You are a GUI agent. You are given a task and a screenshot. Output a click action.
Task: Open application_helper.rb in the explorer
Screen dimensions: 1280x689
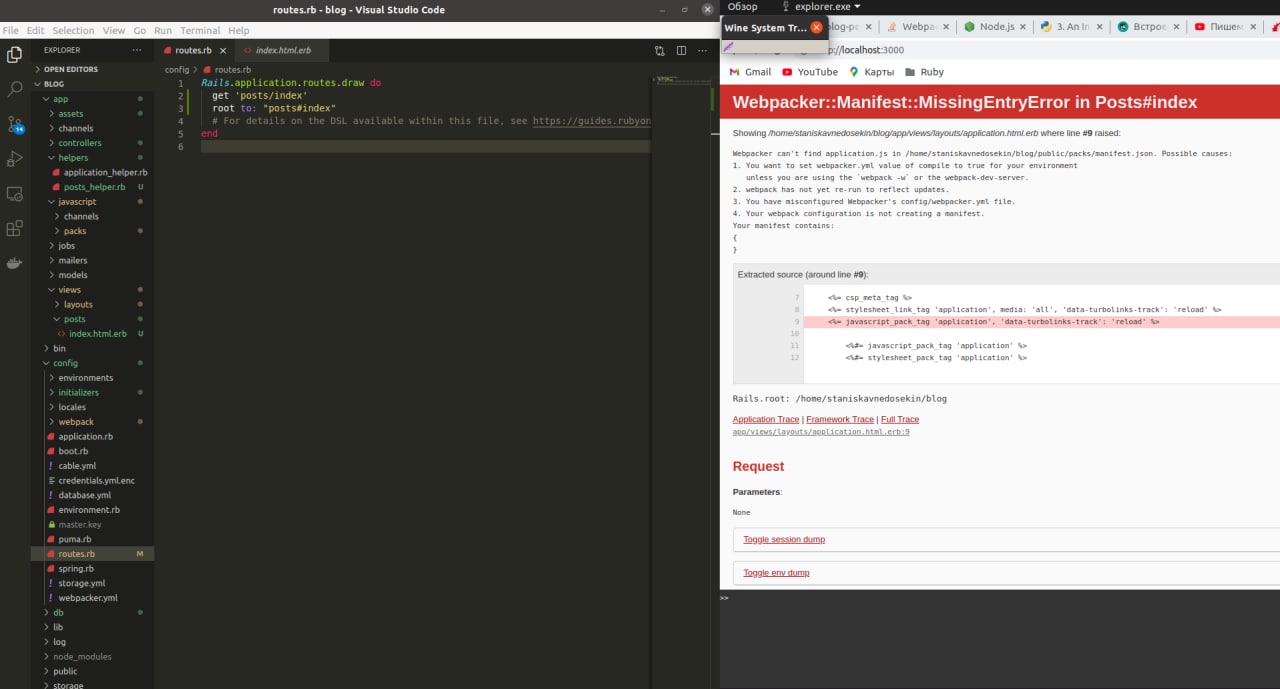pos(105,172)
